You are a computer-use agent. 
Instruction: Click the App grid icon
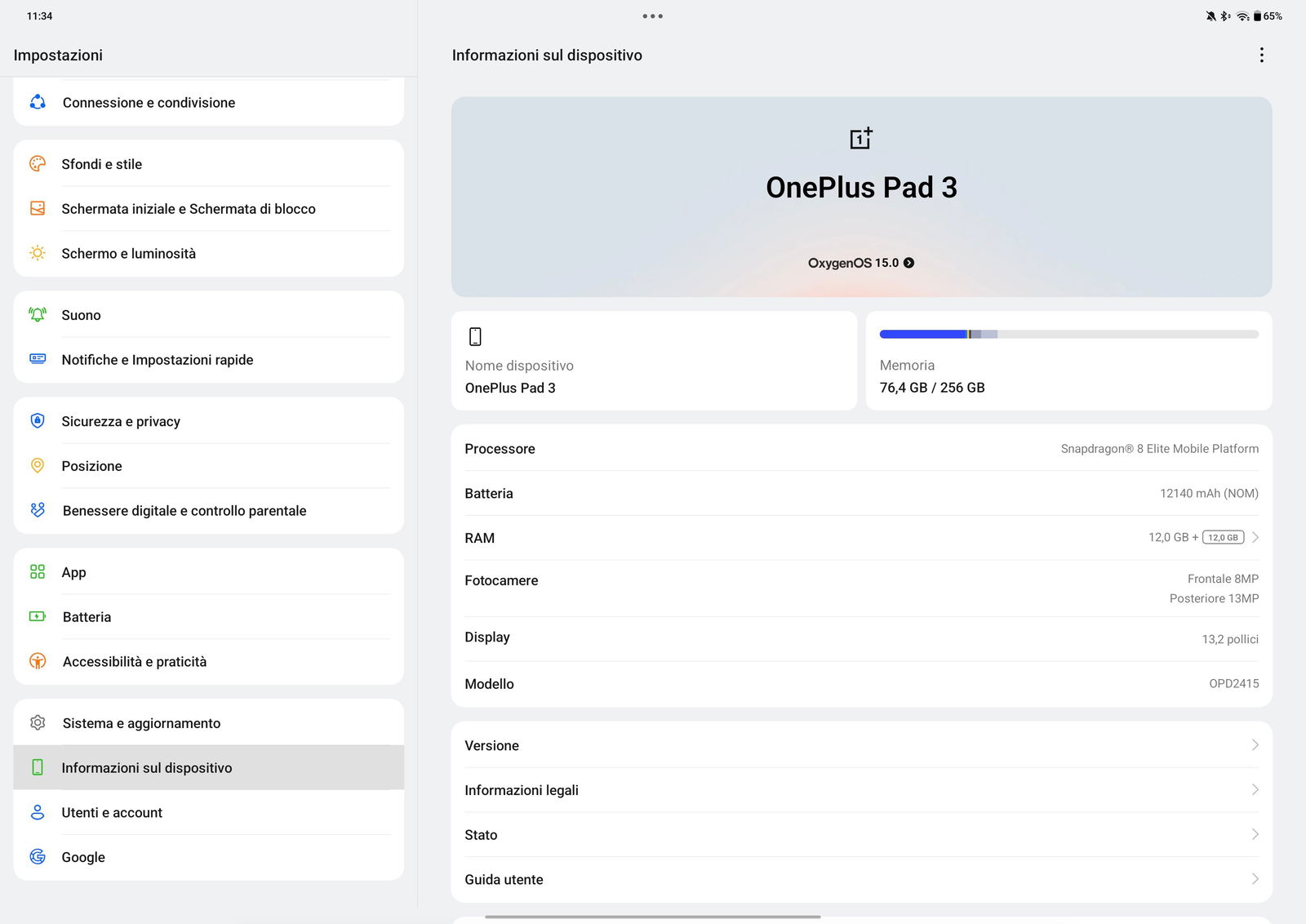click(38, 571)
